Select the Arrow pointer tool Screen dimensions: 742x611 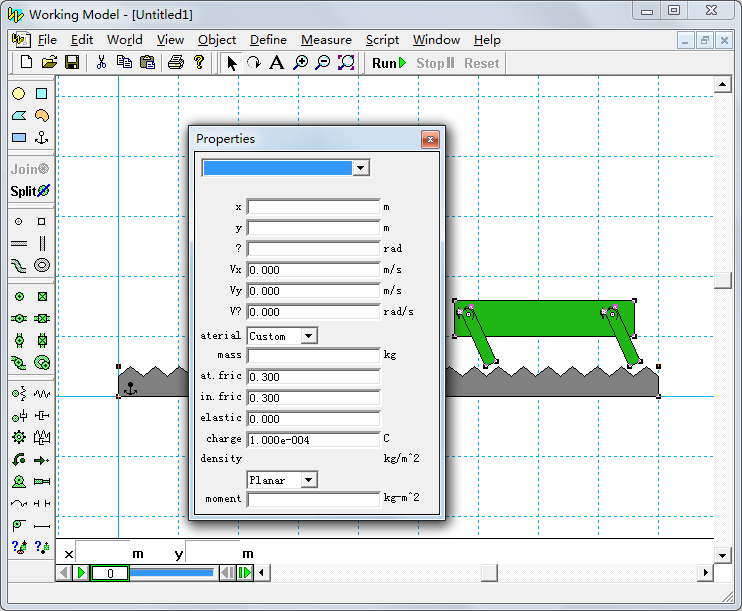(x=231, y=63)
